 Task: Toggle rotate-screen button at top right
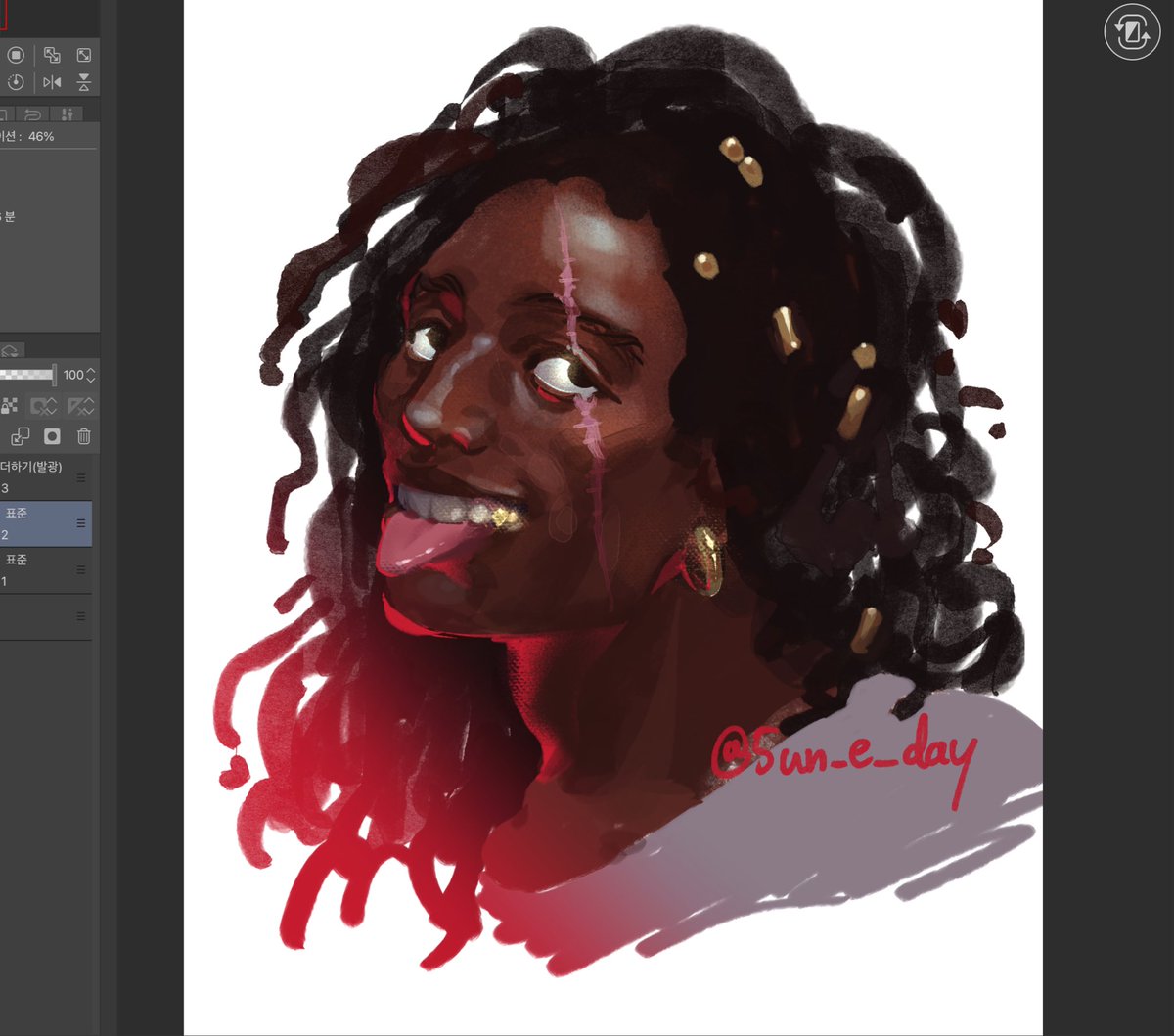click(x=1132, y=32)
